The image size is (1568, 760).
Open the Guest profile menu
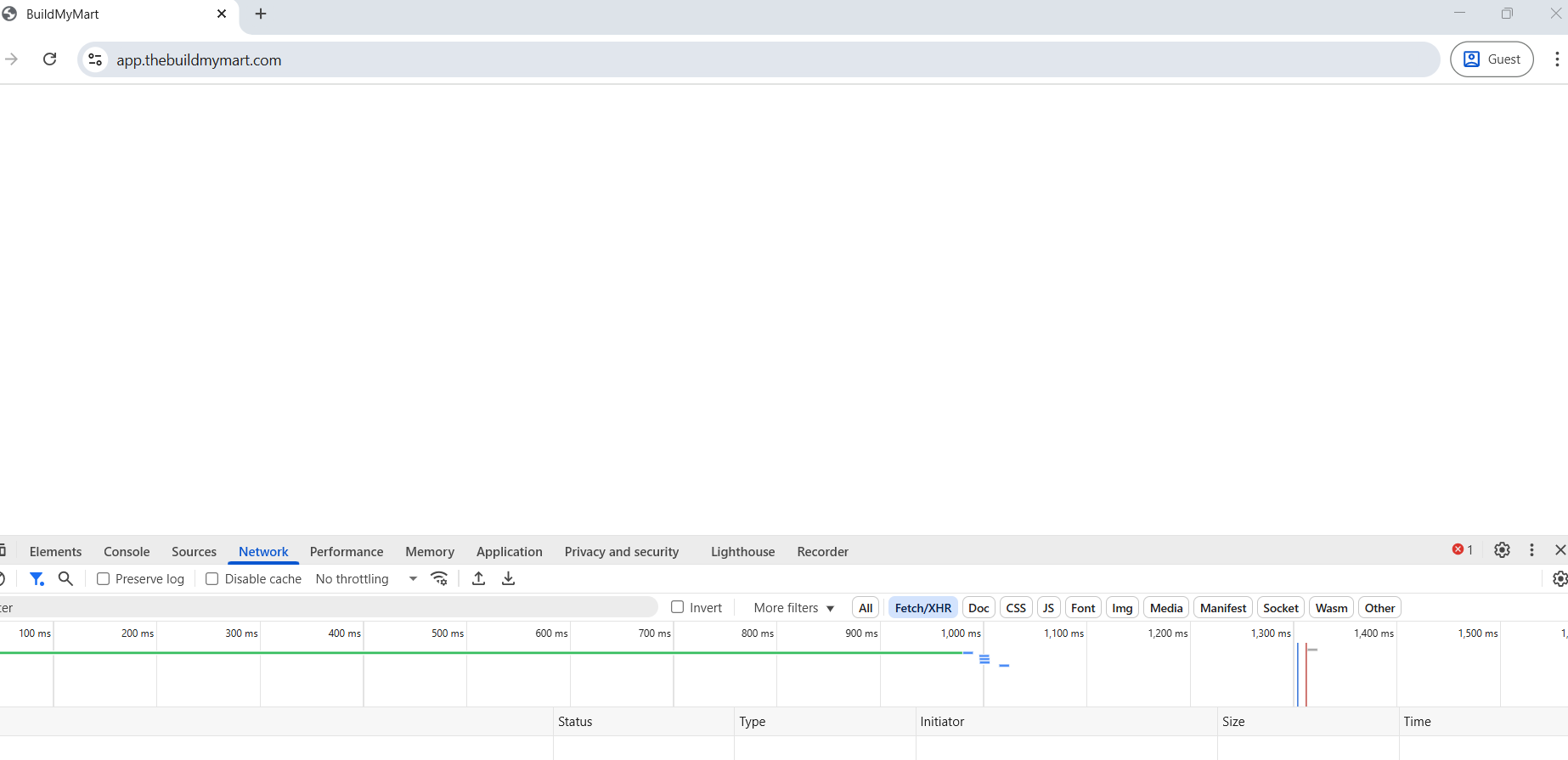tap(1492, 59)
